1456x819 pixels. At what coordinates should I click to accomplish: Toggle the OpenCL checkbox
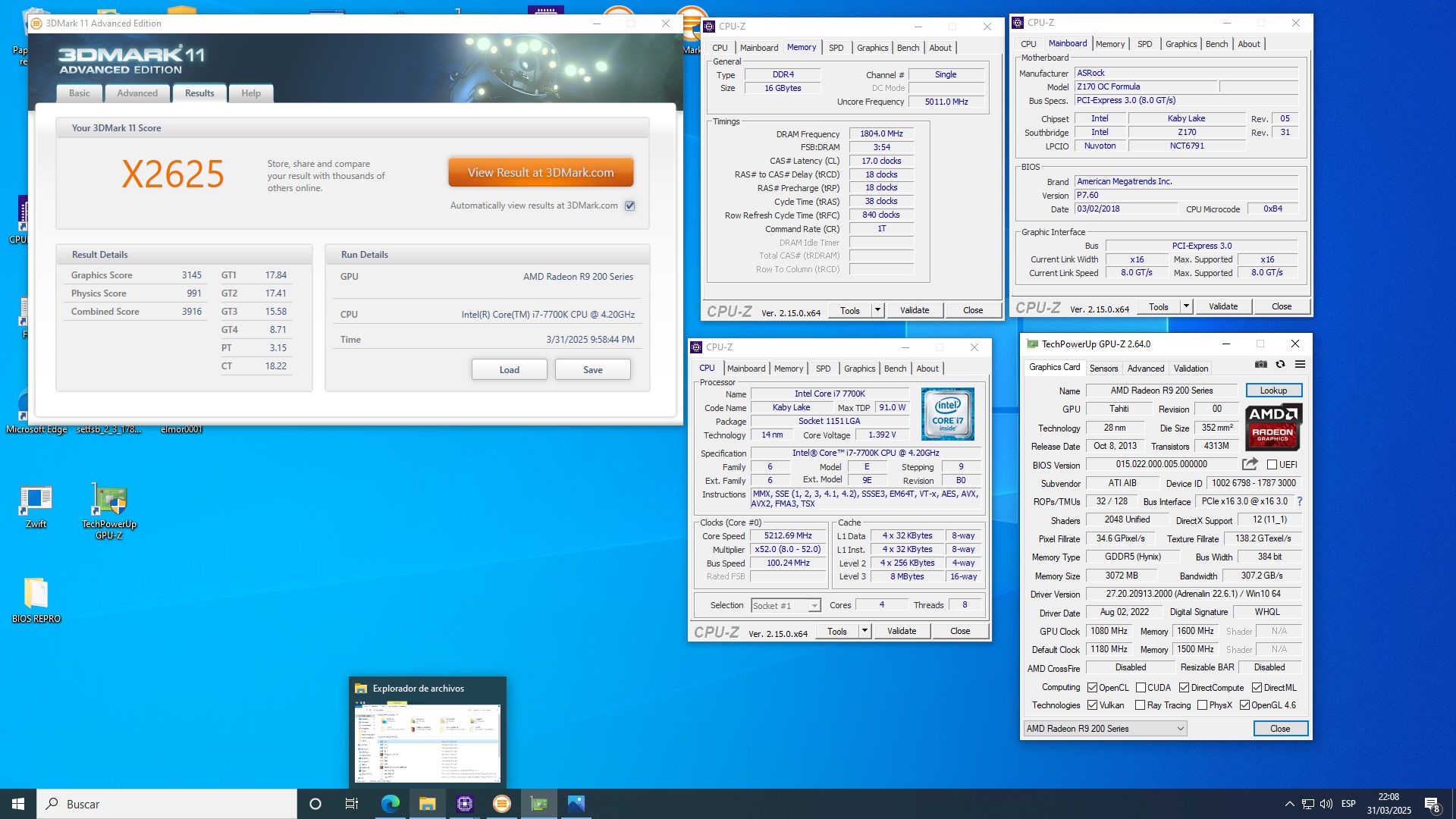pyautogui.click(x=1092, y=688)
